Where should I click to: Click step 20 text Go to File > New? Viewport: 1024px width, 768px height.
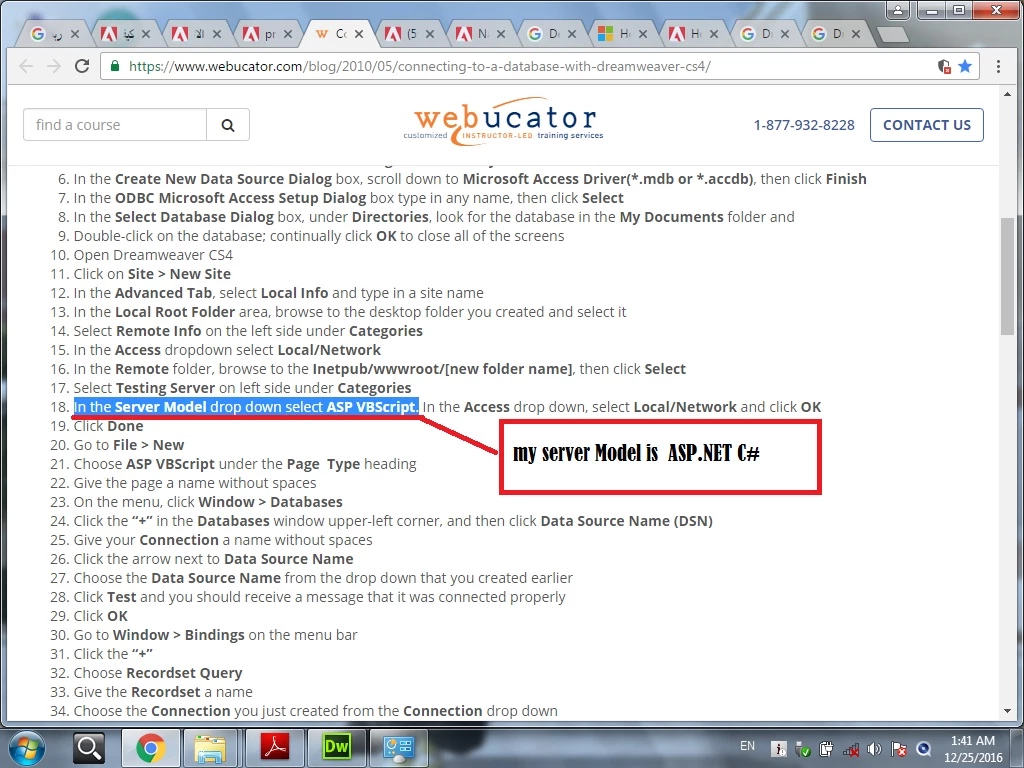pos(129,445)
